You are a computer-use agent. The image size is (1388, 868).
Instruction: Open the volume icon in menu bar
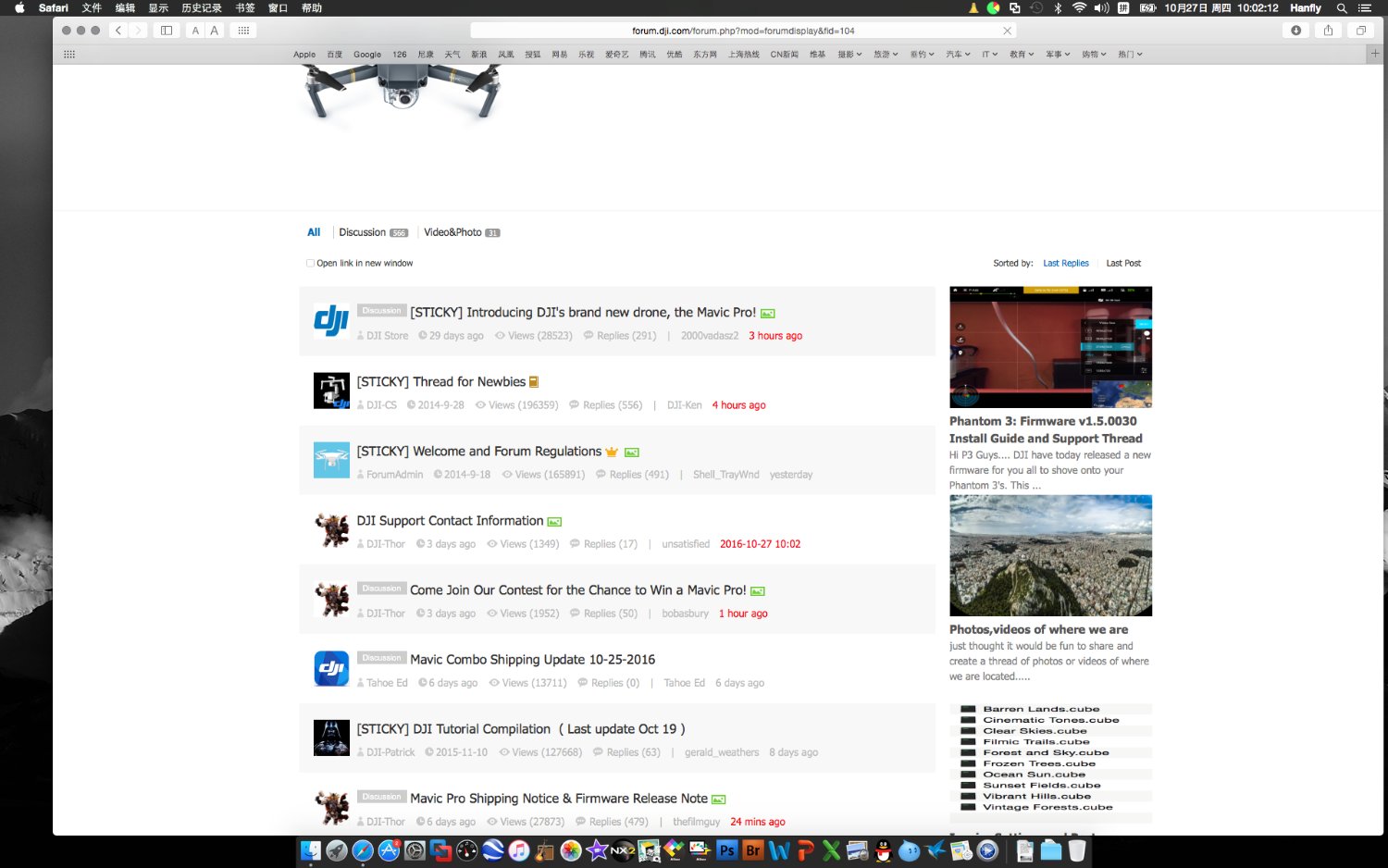pyautogui.click(x=1101, y=7)
